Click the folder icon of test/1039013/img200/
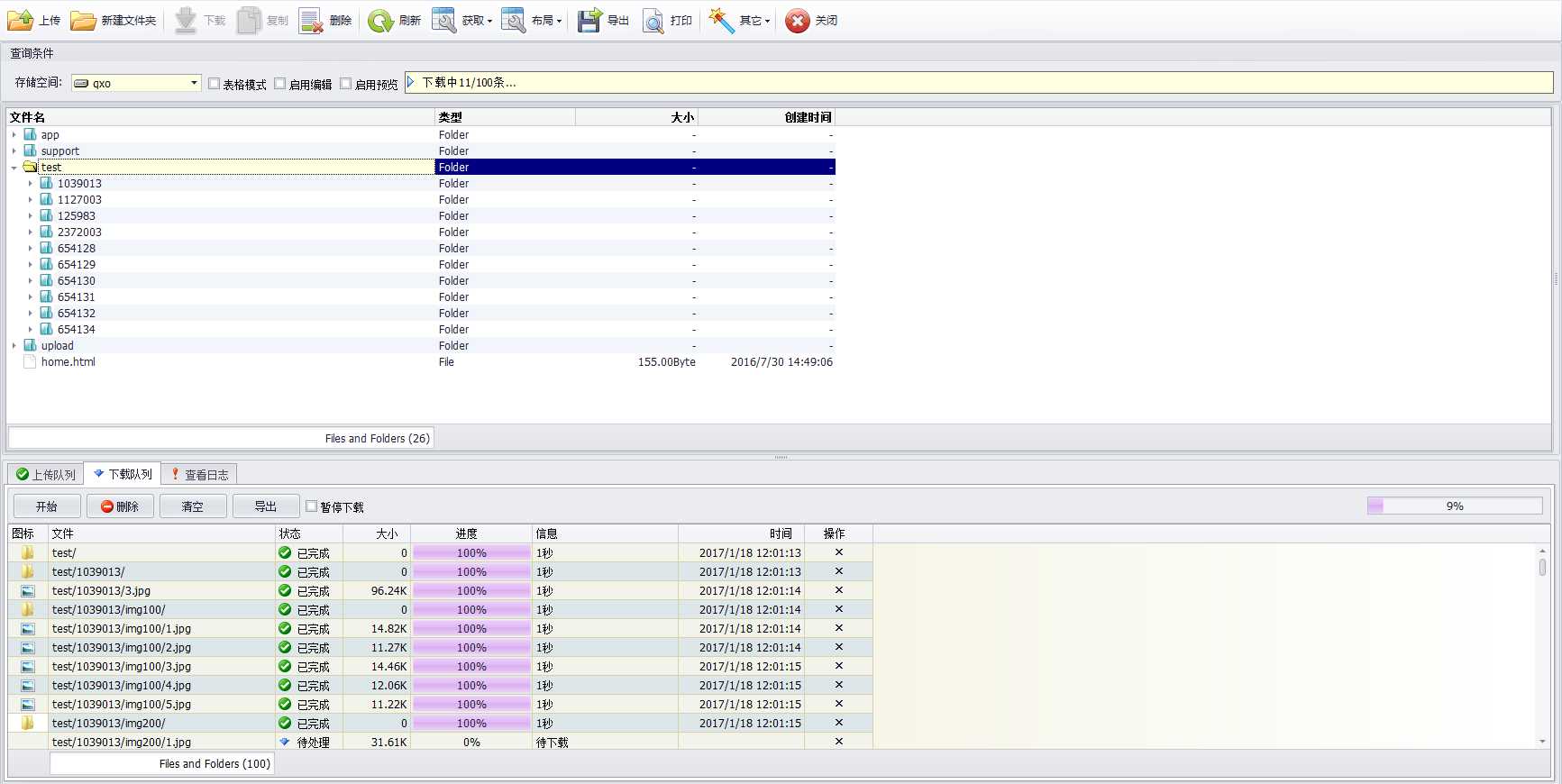Image resolution: width=1562 pixels, height=784 pixels. (x=28, y=724)
